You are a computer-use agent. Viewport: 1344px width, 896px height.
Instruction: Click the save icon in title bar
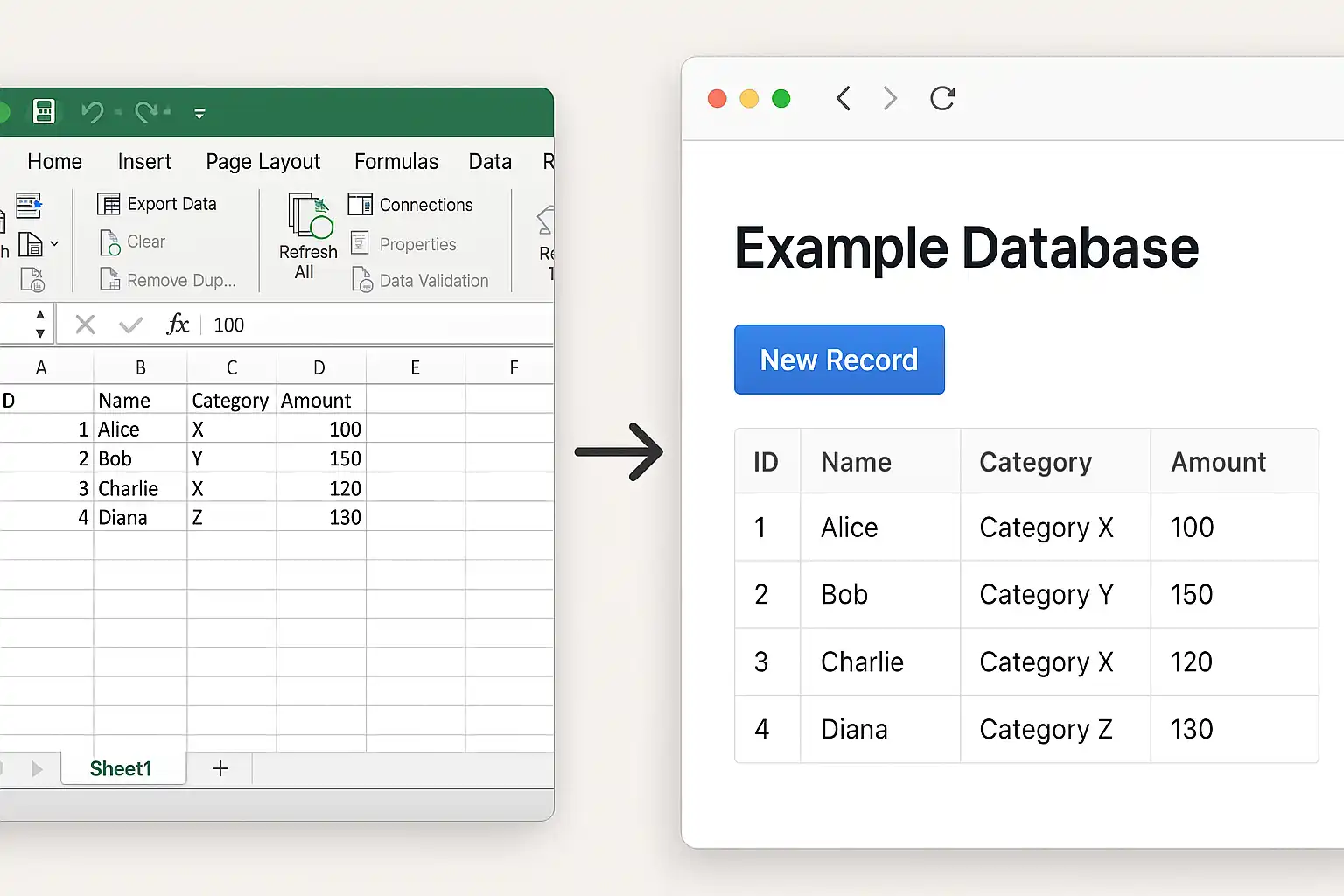pos(44,111)
